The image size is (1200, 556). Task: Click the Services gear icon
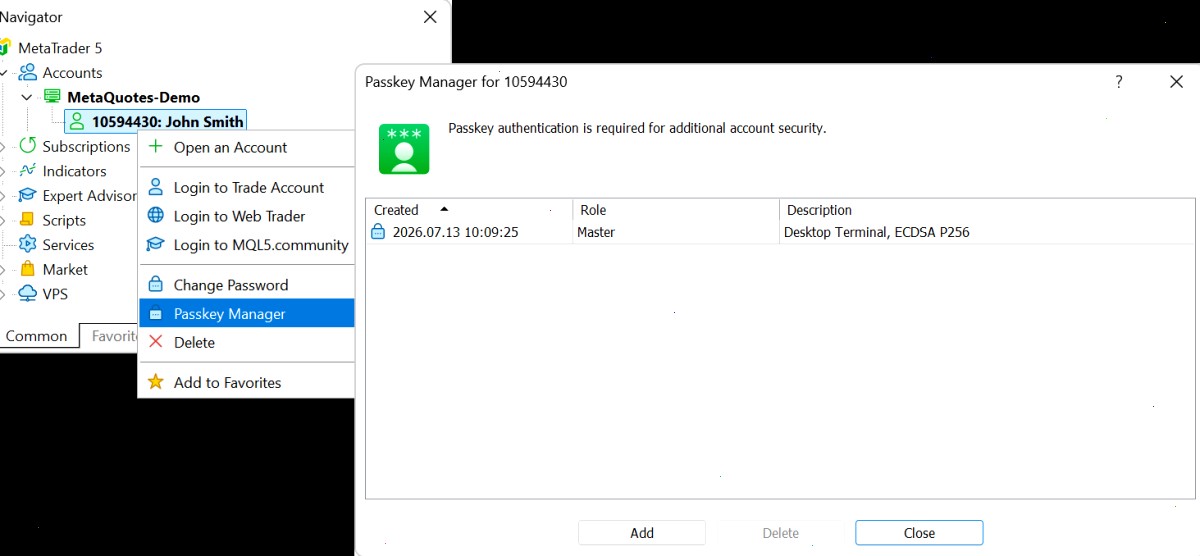coord(28,245)
